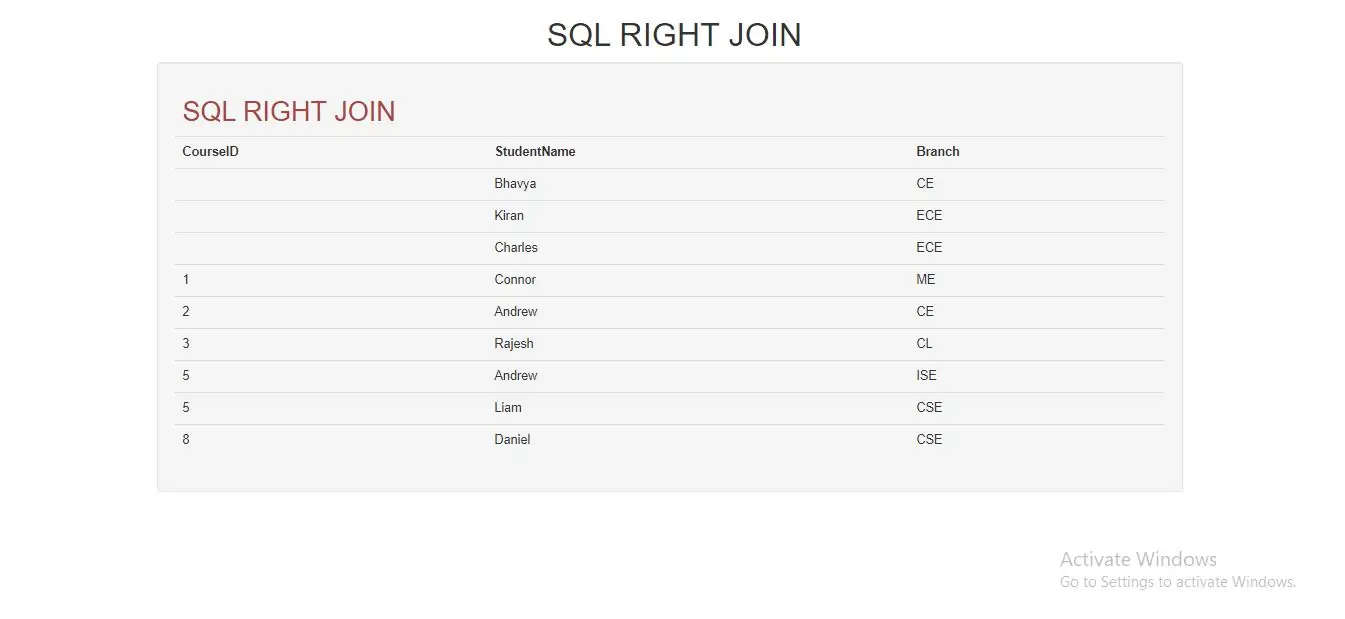The image size is (1345, 619).
Task: Click CourseID value 8
Action: click(186, 440)
